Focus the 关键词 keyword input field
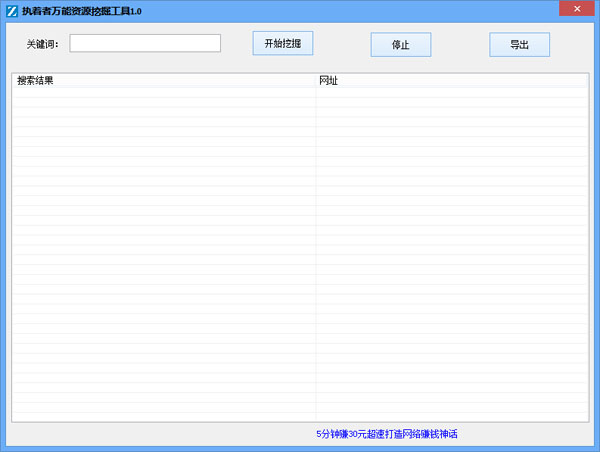This screenshot has height=452, width=600. (145, 43)
